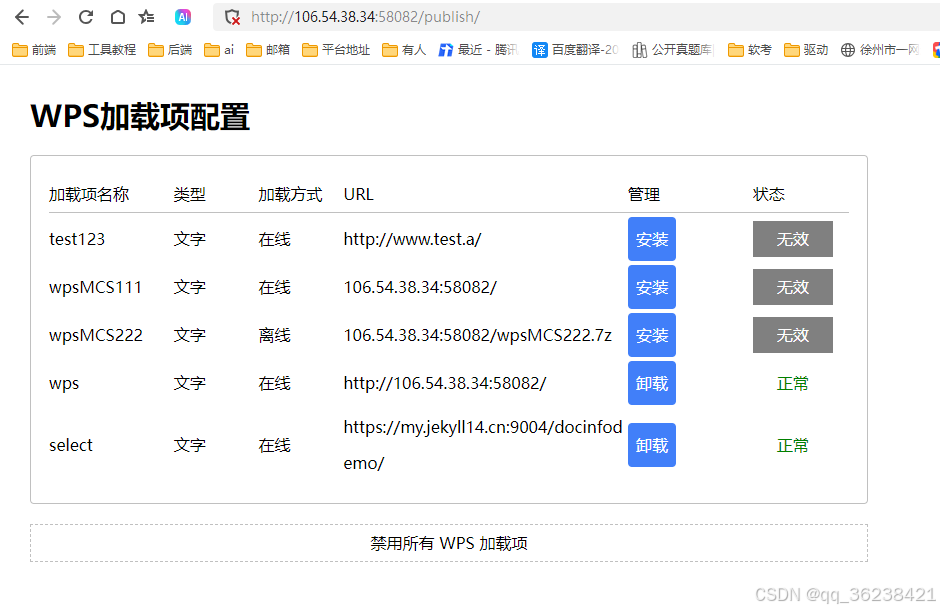Click the 加载项名称 column header
The image size is (940, 610).
[x=89, y=194]
